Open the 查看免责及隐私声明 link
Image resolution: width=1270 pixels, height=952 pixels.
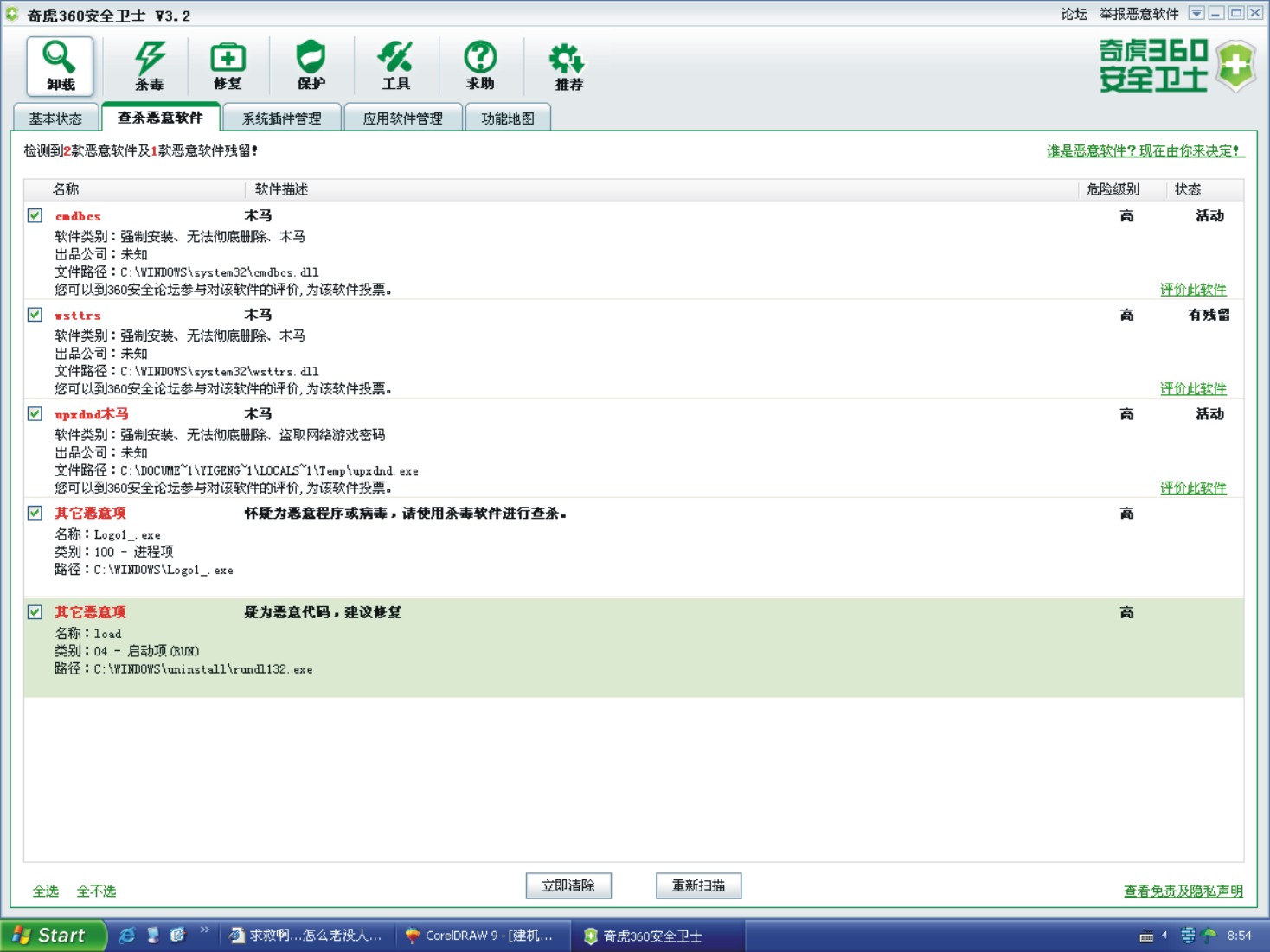click(x=1183, y=891)
